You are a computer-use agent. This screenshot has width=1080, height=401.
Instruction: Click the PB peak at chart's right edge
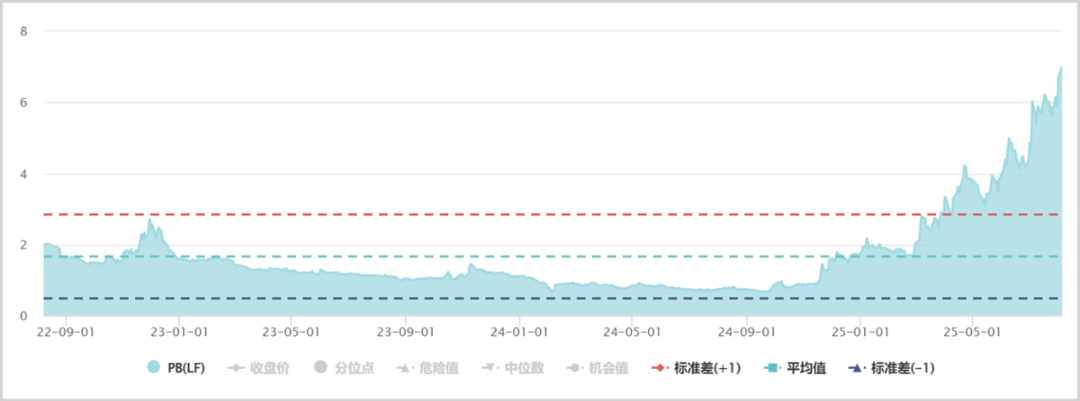pos(1061,67)
